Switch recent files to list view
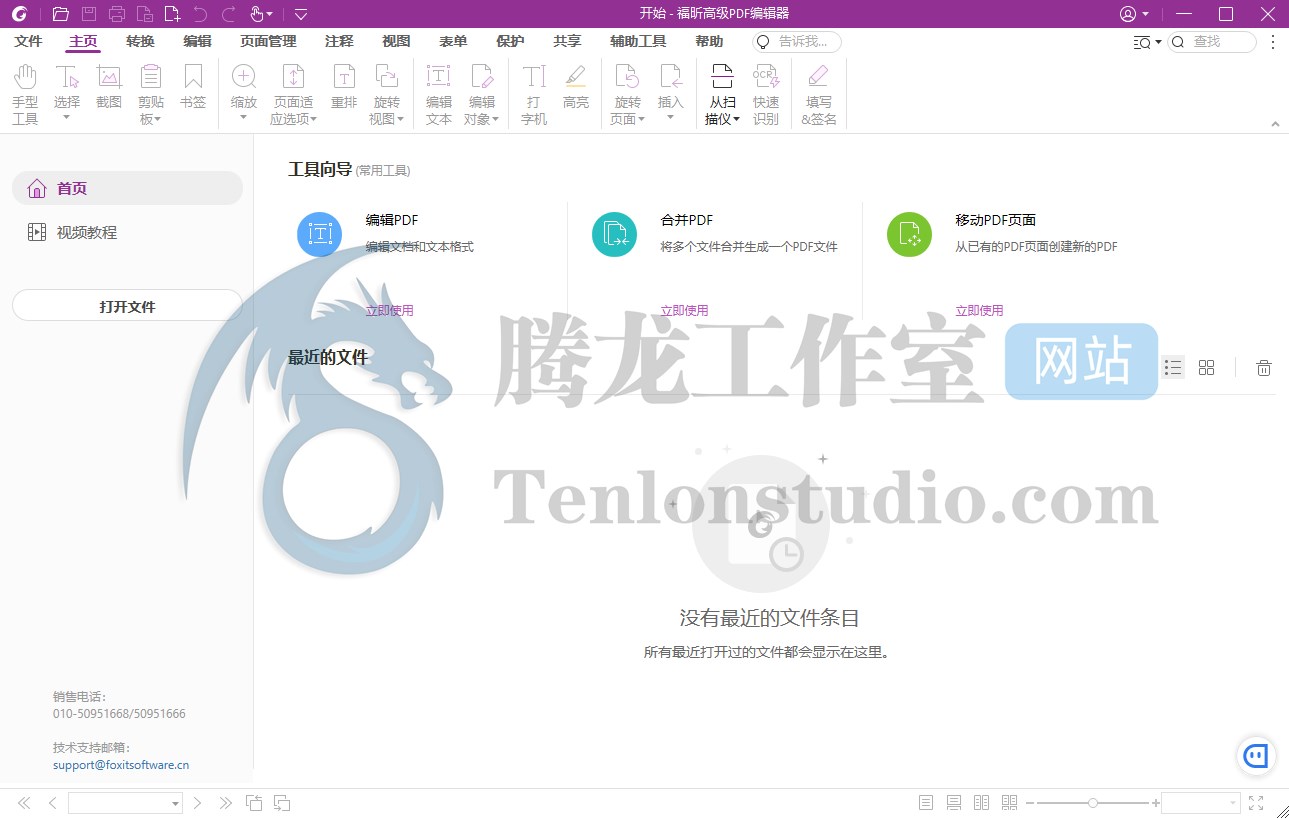Viewport: 1289px width, 818px height. click(x=1173, y=368)
